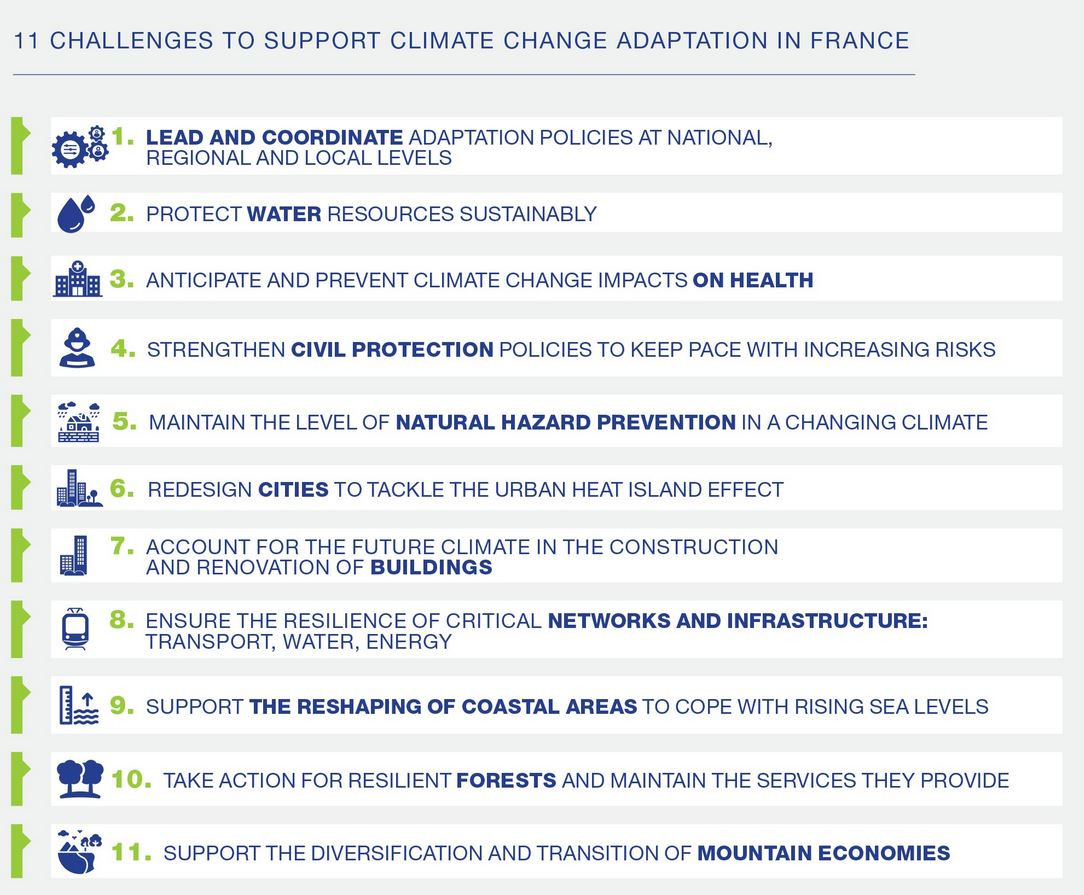The width and height of the screenshot is (1084, 895).
Task: Click the green arrow marker beside challenge 8
Action: click(x=18, y=630)
